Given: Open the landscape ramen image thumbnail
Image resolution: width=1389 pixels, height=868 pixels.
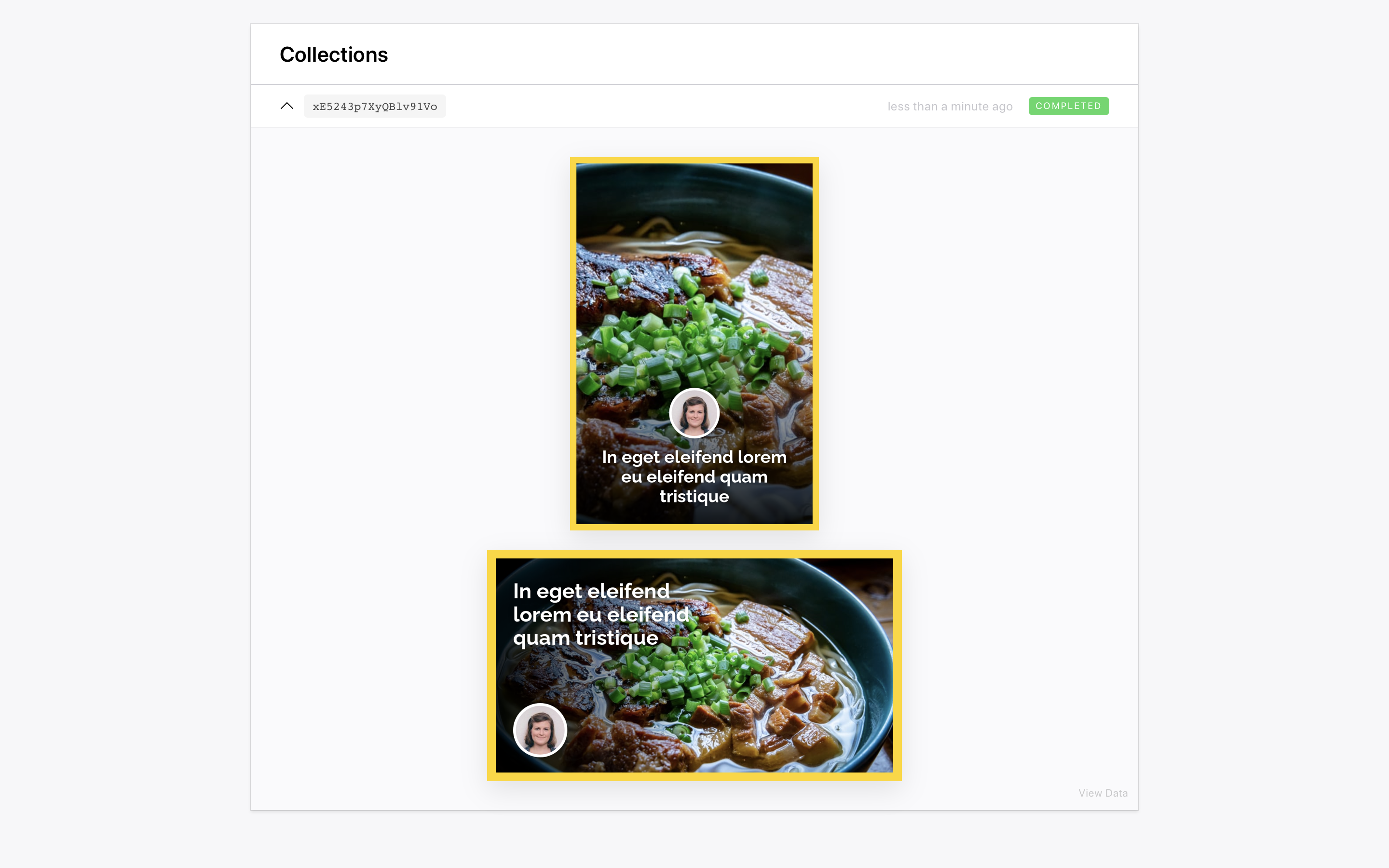Looking at the screenshot, I should [x=694, y=665].
